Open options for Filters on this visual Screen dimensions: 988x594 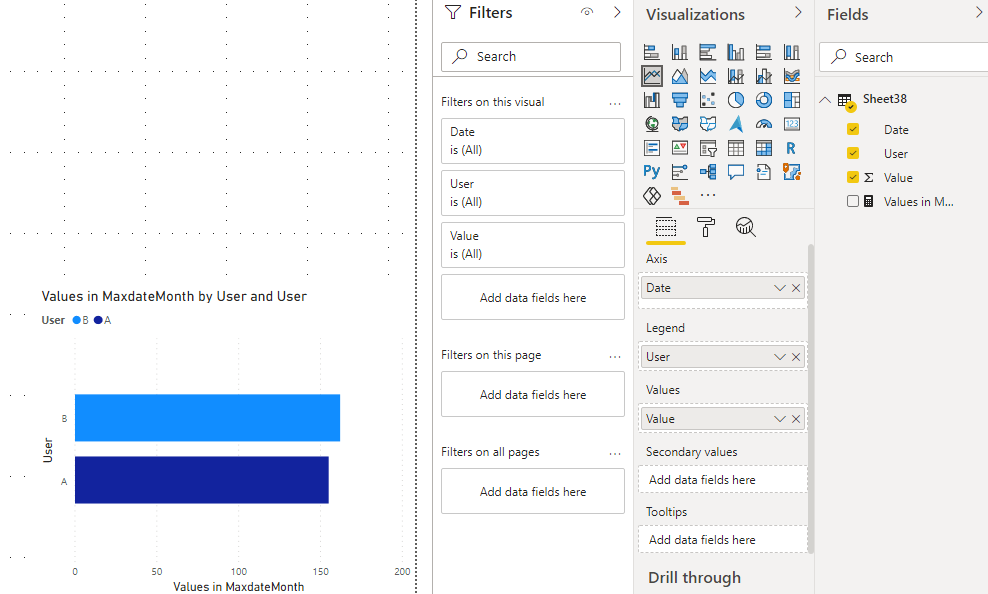(x=615, y=103)
